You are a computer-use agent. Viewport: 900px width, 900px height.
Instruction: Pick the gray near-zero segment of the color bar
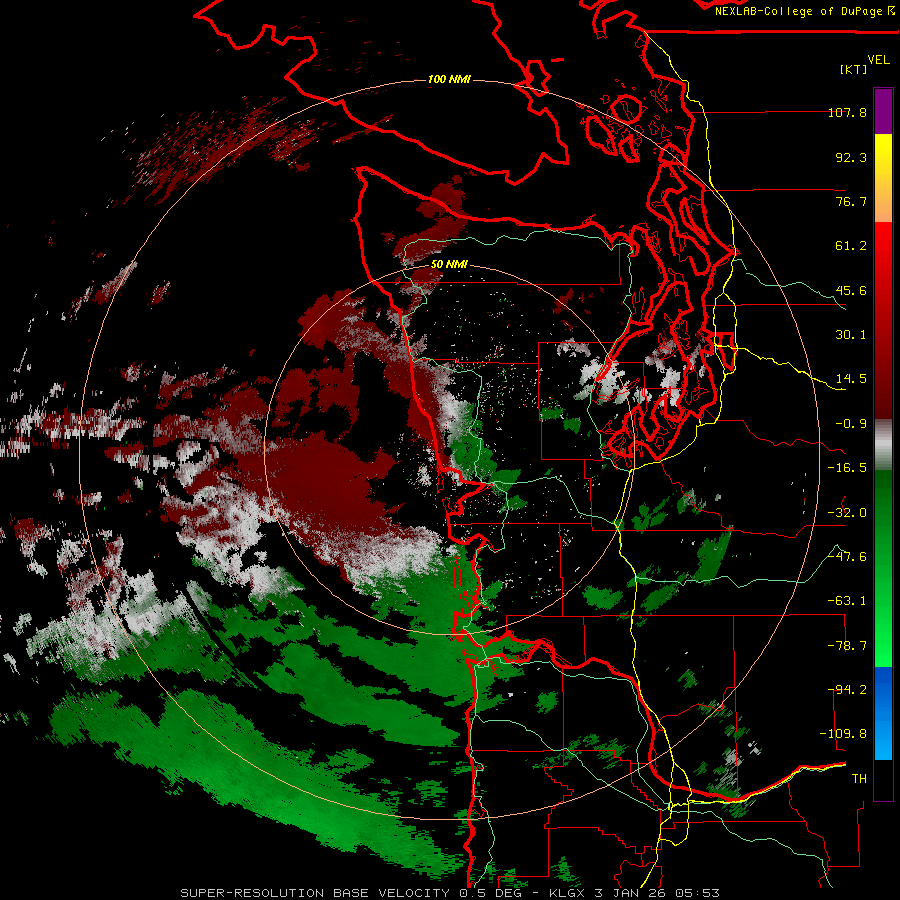pyautogui.click(x=883, y=444)
